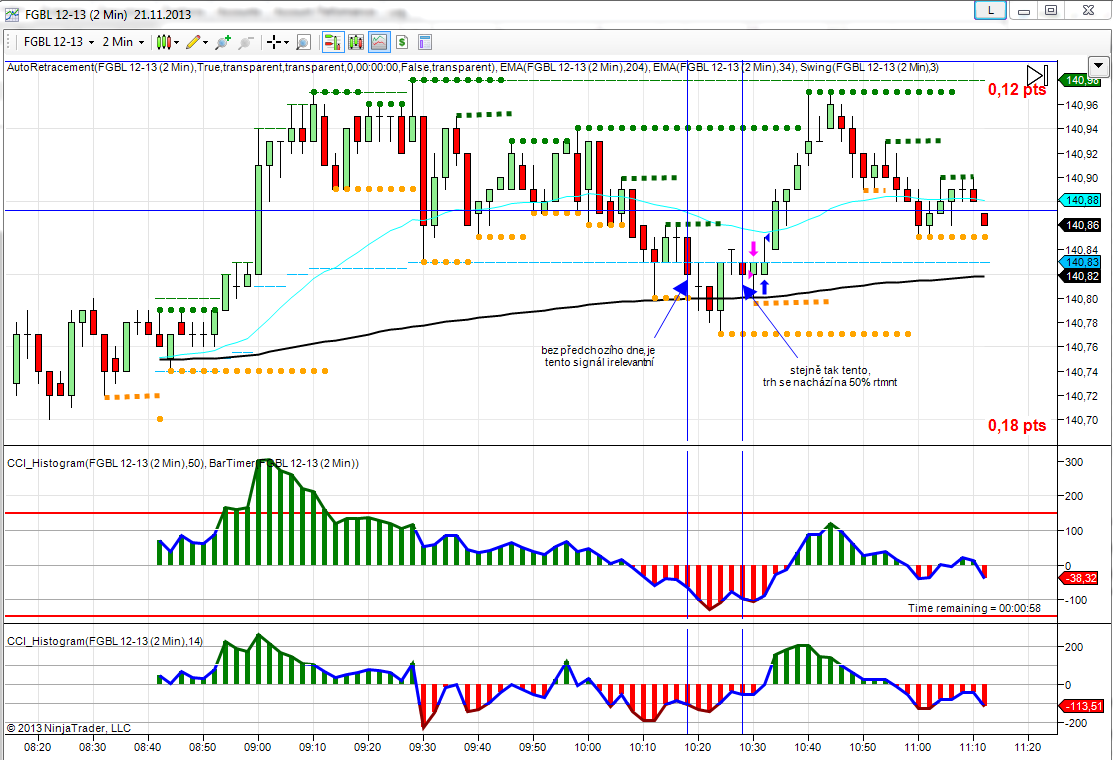1113x760 pixels.
Task: Select the crosshair cursor tool
Action: coord(274,43)
